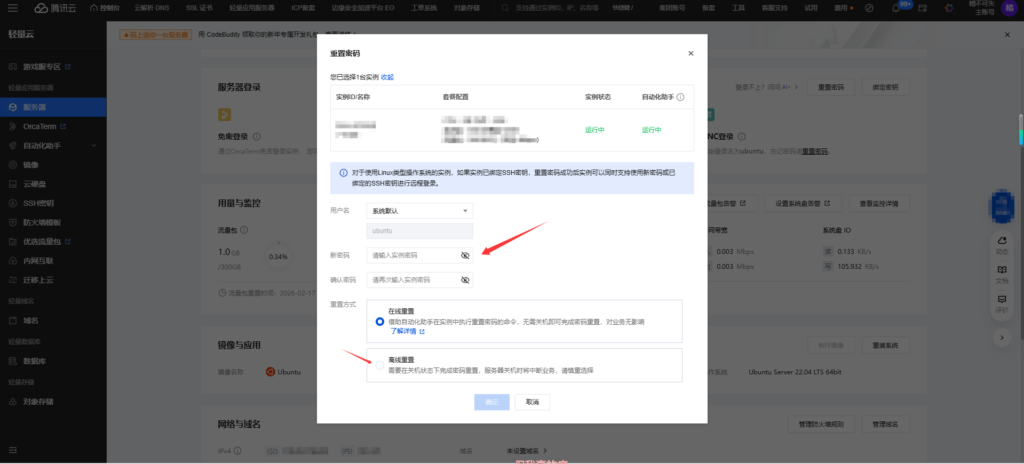This screenshot has height=464, width=1024.
Task: Toggle confirm password visibility eye icon
Action: pyautogui.click(x=464, y=281)
